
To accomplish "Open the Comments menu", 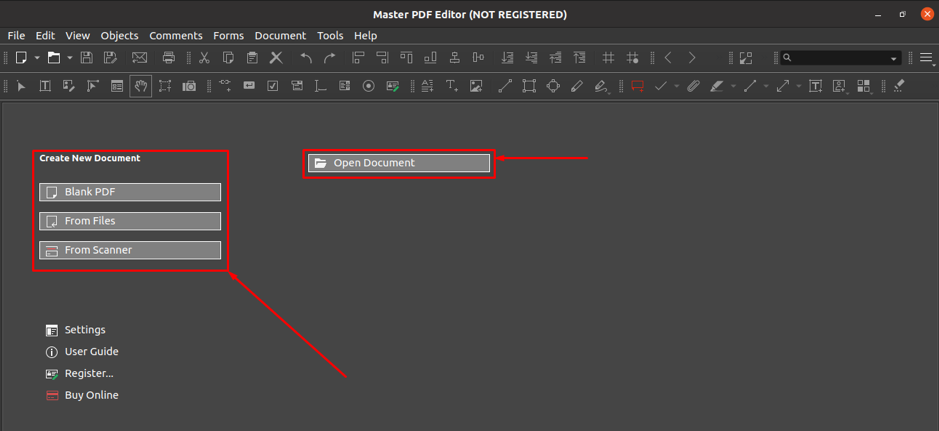I will (176, 35).
